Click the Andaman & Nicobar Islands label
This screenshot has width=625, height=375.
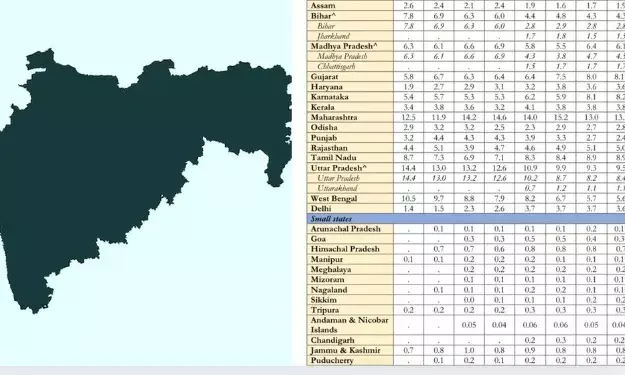pyautogui.click(x=350, y=325)
